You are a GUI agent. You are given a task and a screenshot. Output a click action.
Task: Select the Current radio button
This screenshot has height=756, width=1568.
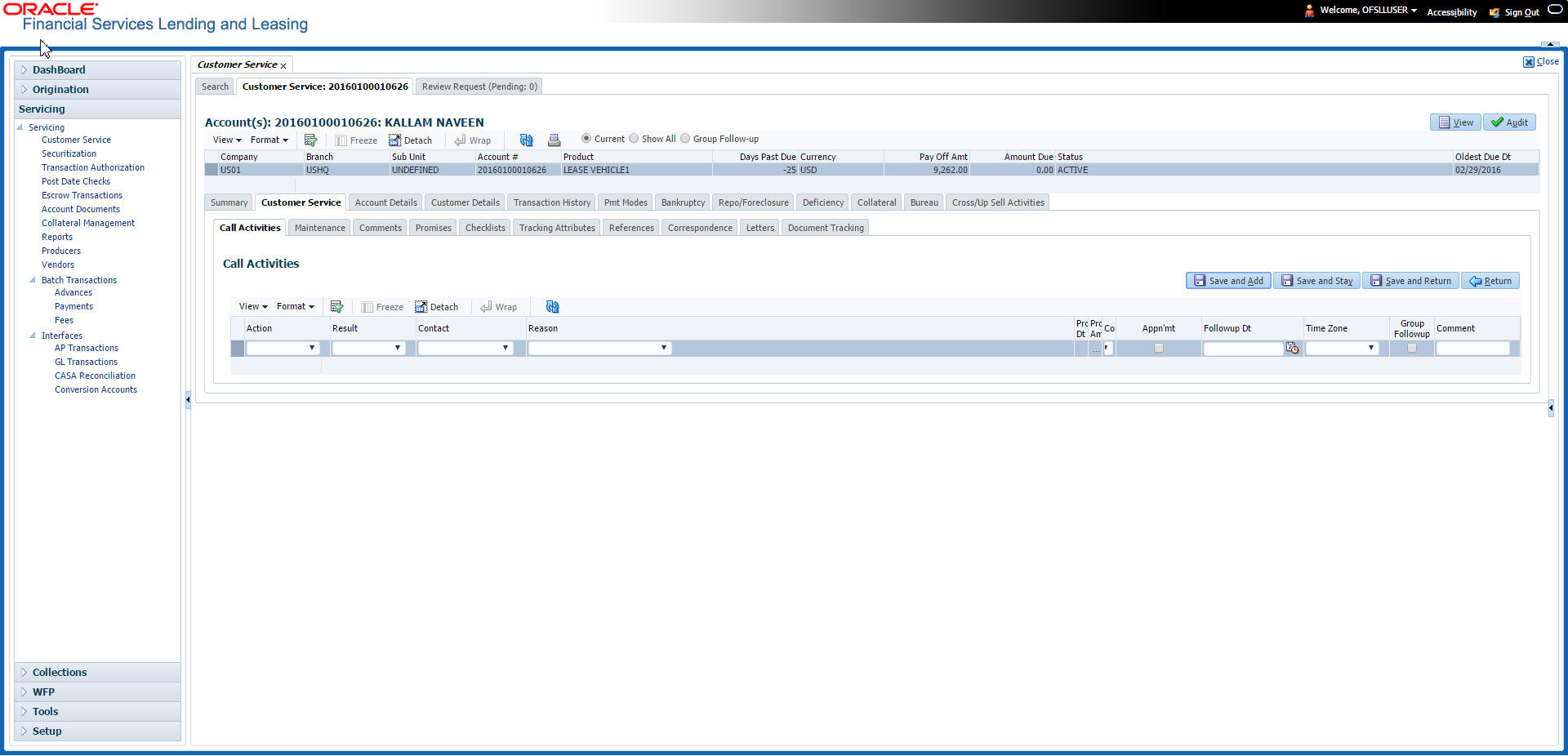click(x=586, y=139)
